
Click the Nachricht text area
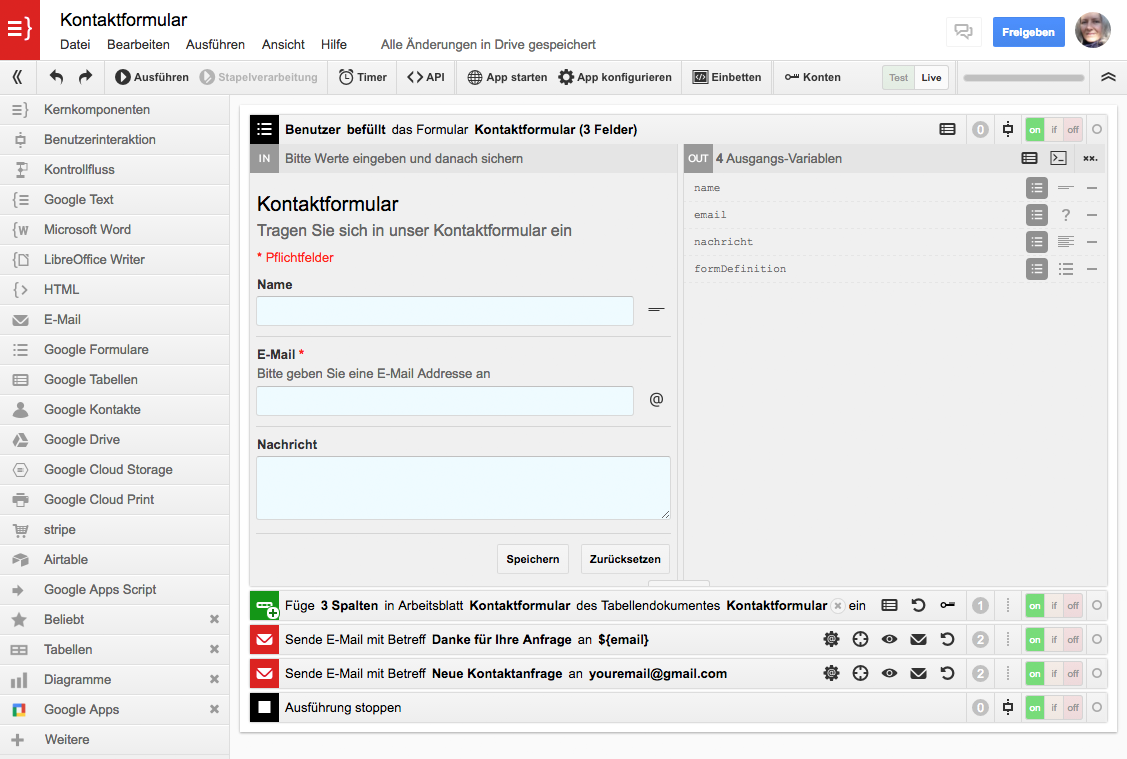pos(464,488)
